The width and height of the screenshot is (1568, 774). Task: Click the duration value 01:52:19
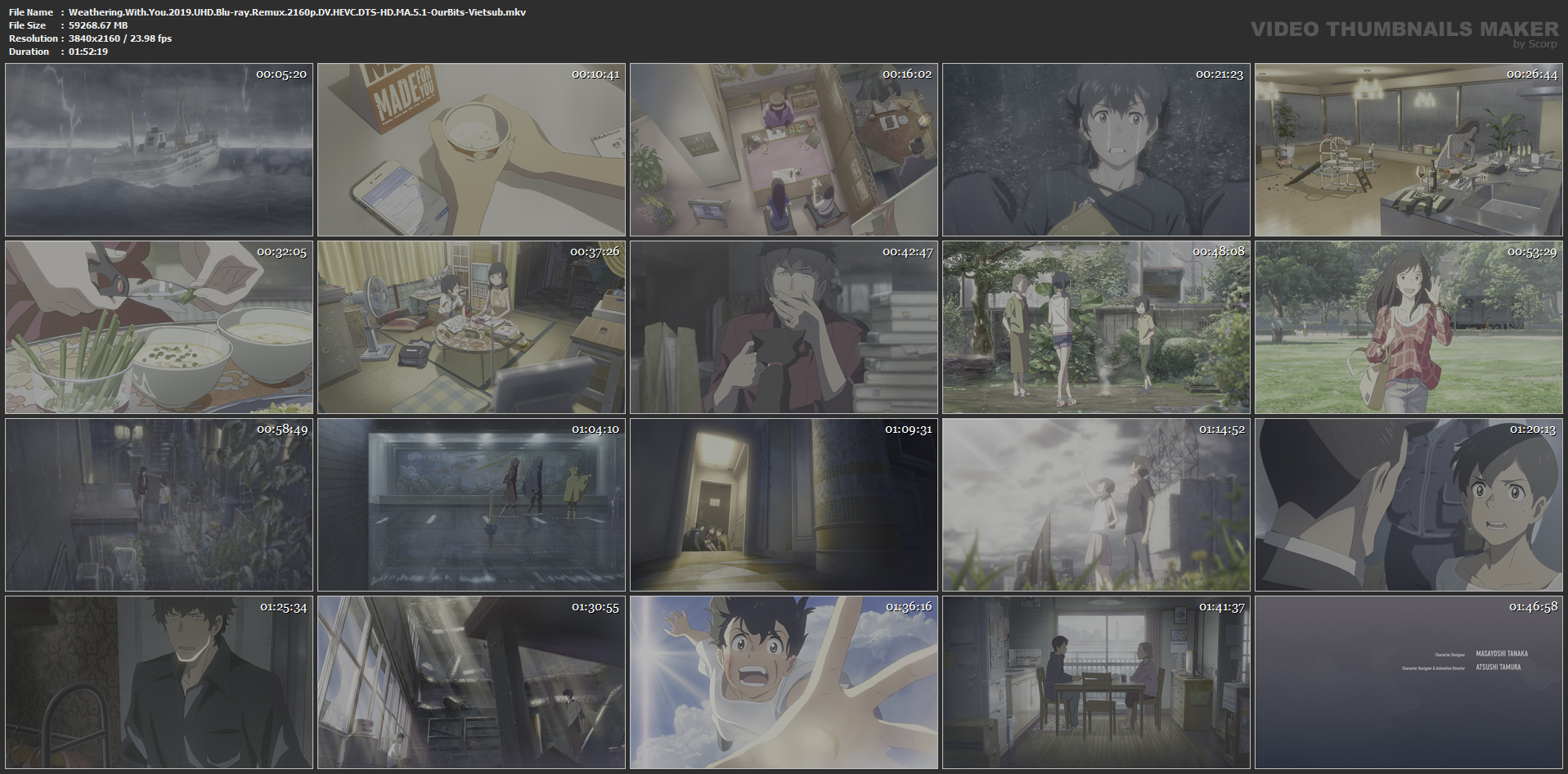pyautogui.click(x=88, y=52)
